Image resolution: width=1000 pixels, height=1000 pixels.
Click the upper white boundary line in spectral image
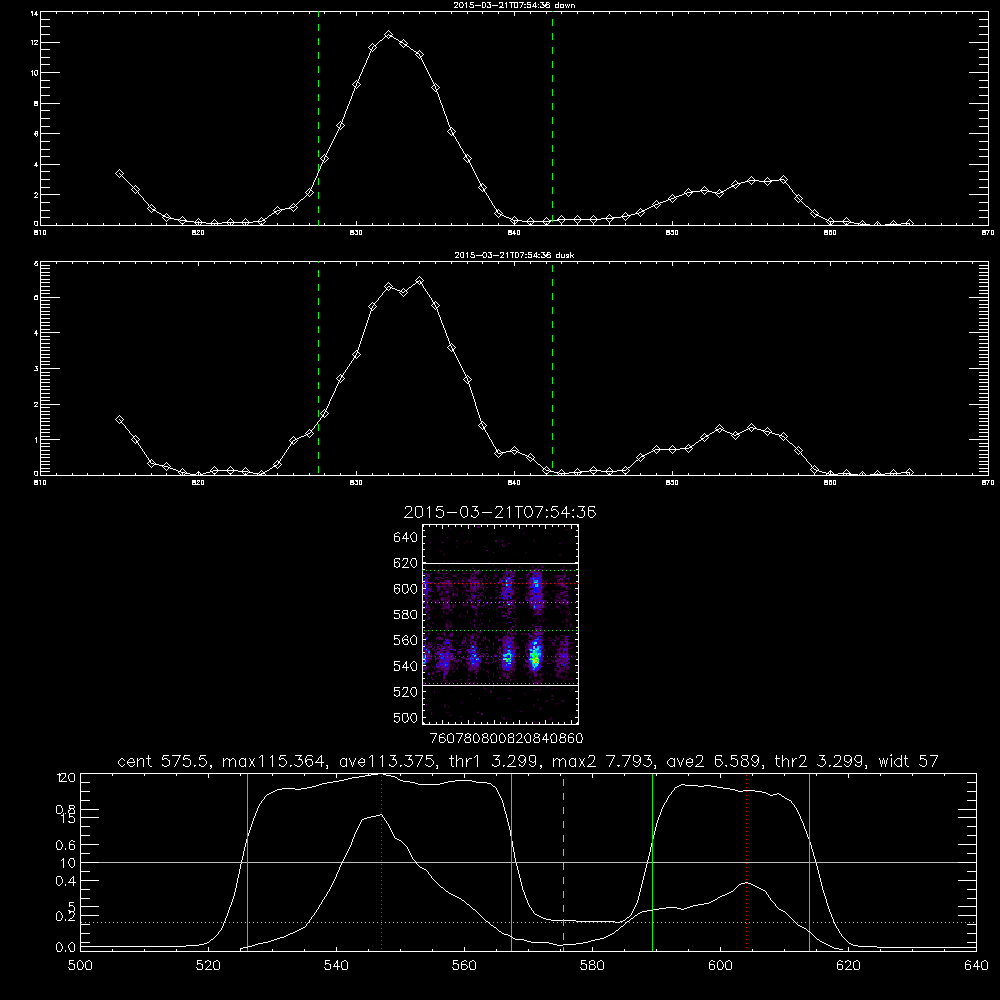pos(501,563)
